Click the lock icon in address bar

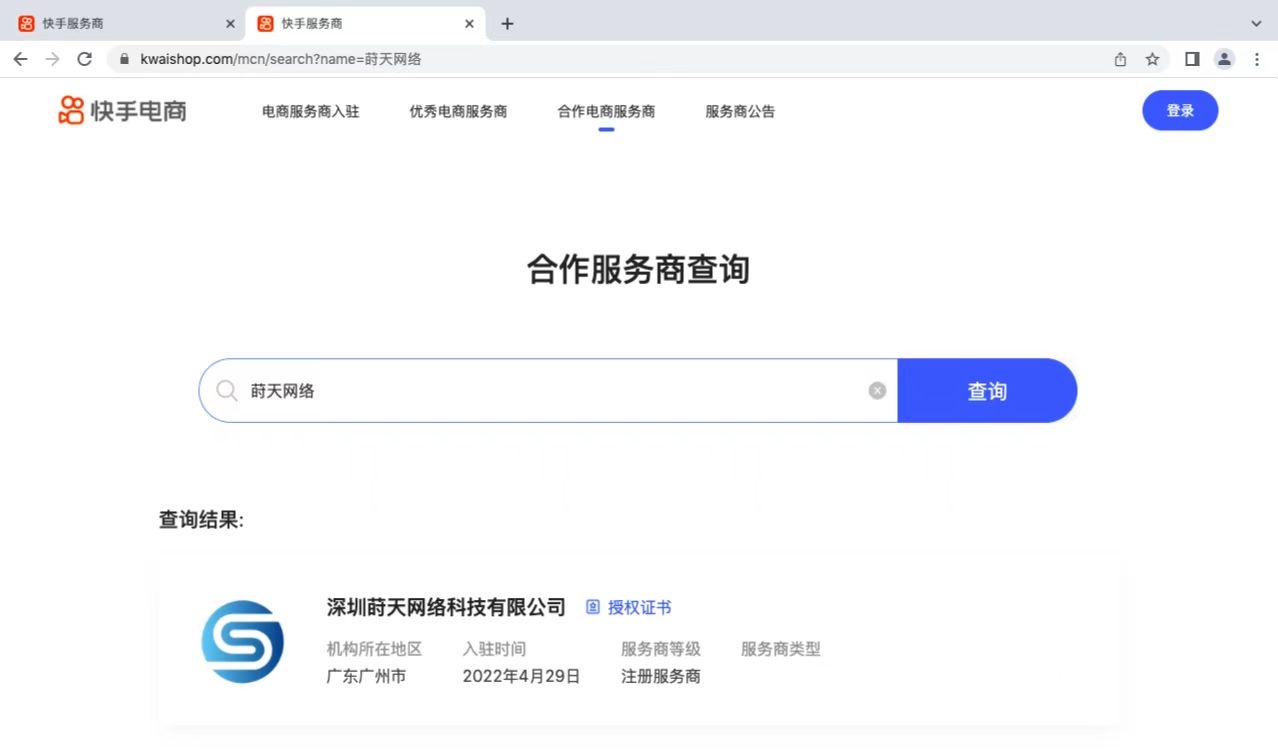tap(125, 59)
